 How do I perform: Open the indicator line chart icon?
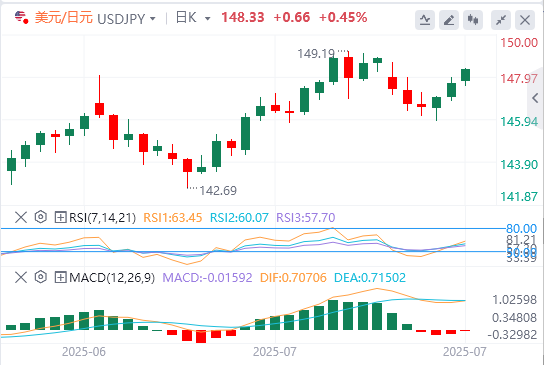pos(425,20)
